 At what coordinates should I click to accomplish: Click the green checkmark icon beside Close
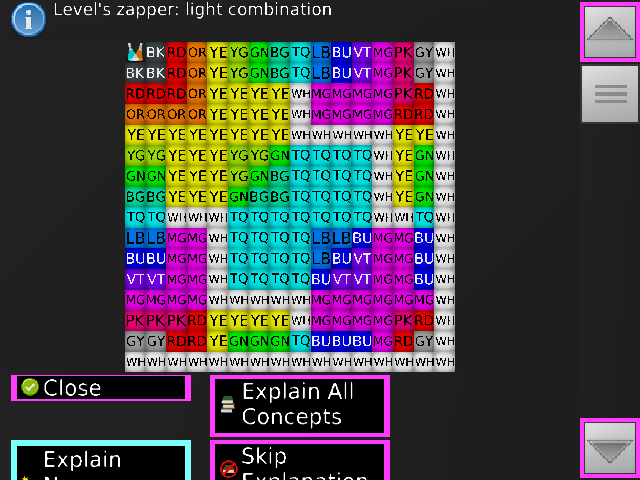pos(30,388)
